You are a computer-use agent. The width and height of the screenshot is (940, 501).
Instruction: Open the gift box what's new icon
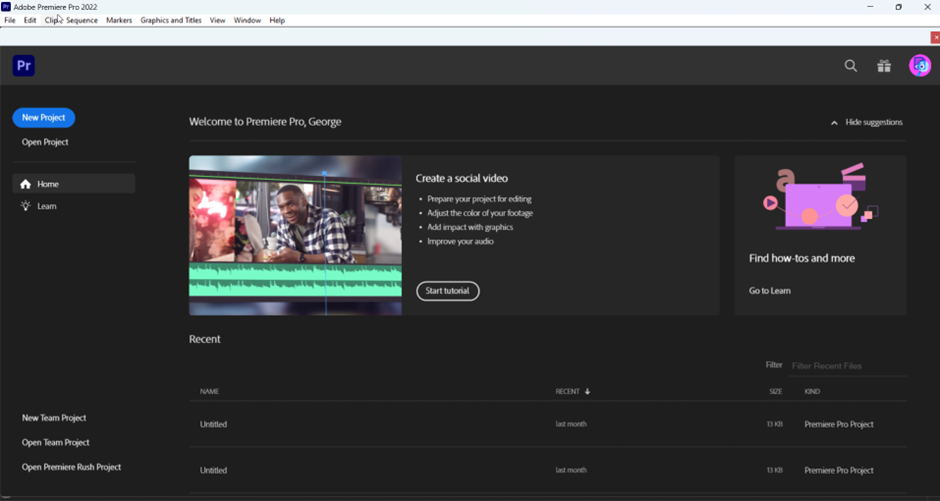coord(884,66)
